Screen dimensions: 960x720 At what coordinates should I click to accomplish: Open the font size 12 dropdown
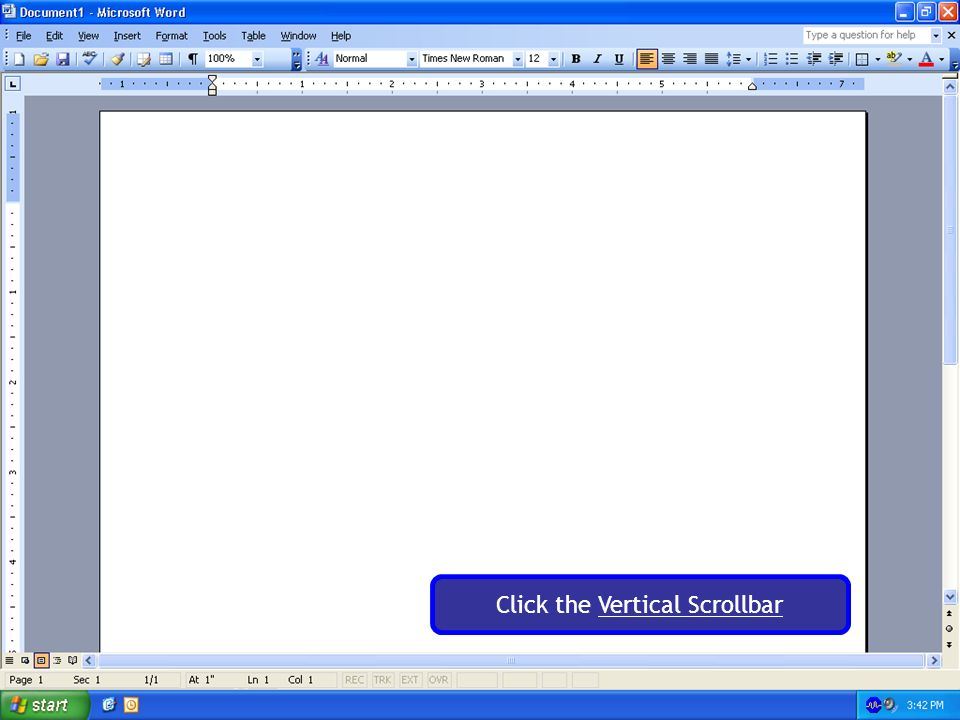(x=553, y=59)
